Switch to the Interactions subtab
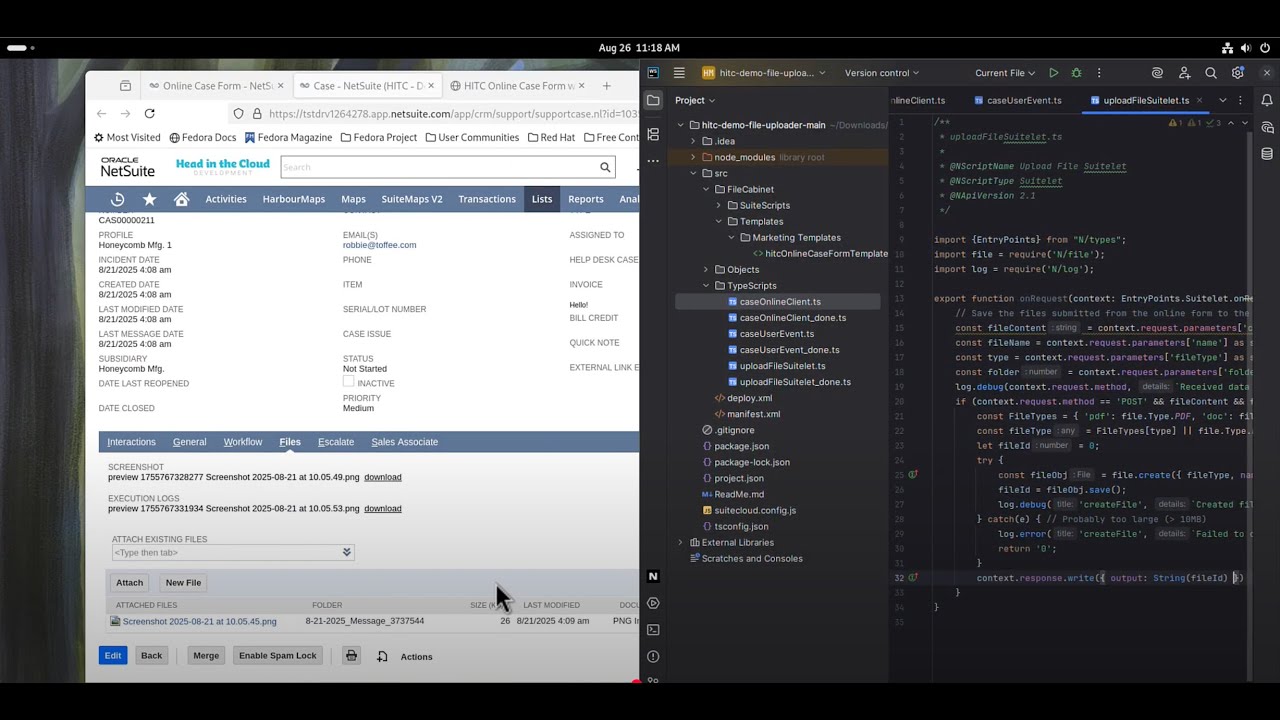Image resolution: width=1280 pixels, height=720 pixels. tap(132, 442)
